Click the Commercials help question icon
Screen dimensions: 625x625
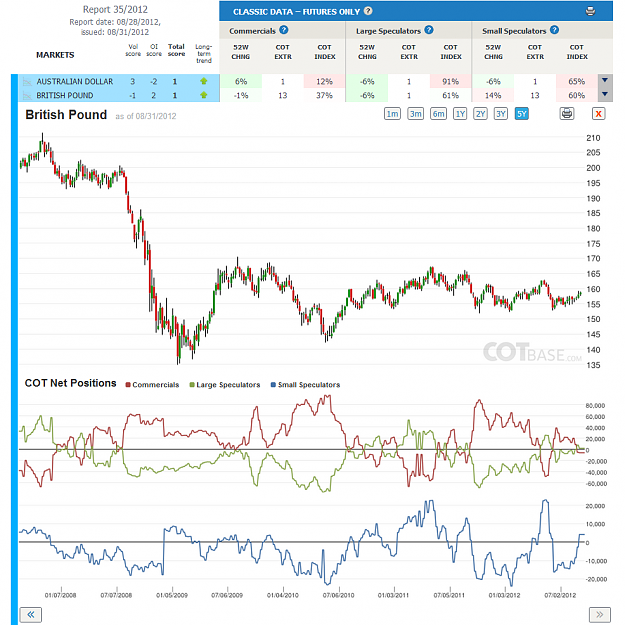(283, 30)
